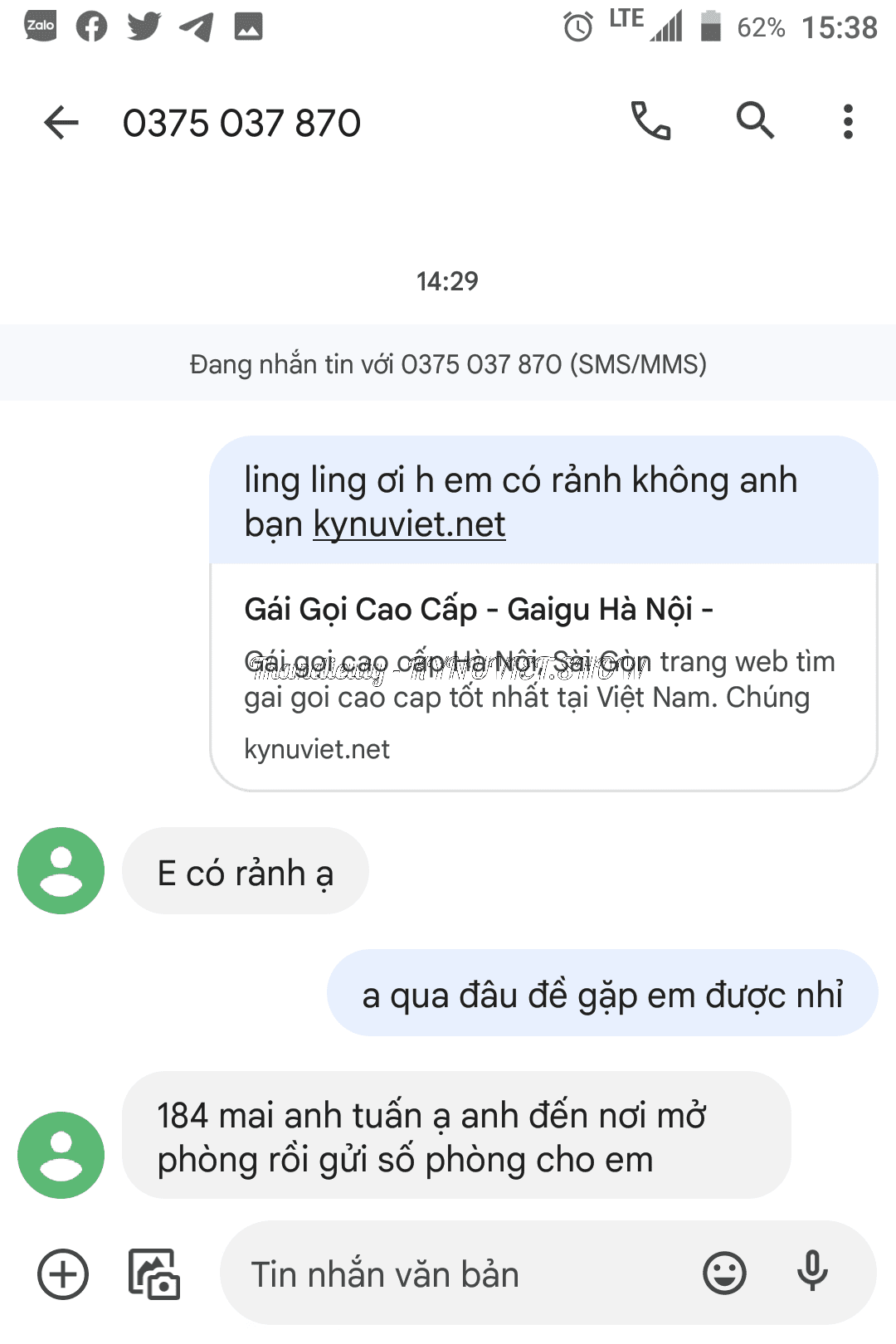Select the last received message about room number
This screenshot has height=1344, width=896.
(x=455, y=1136)
